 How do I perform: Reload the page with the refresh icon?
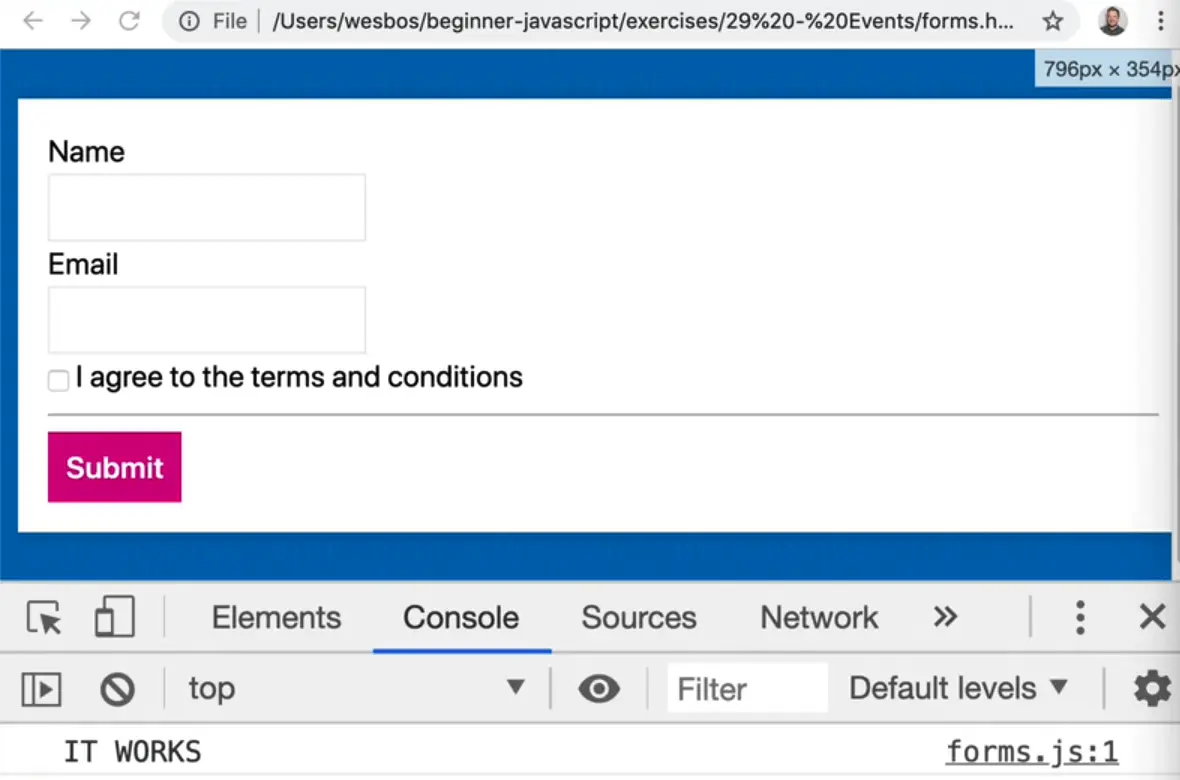pyautogui.click(x=129, y=21)
